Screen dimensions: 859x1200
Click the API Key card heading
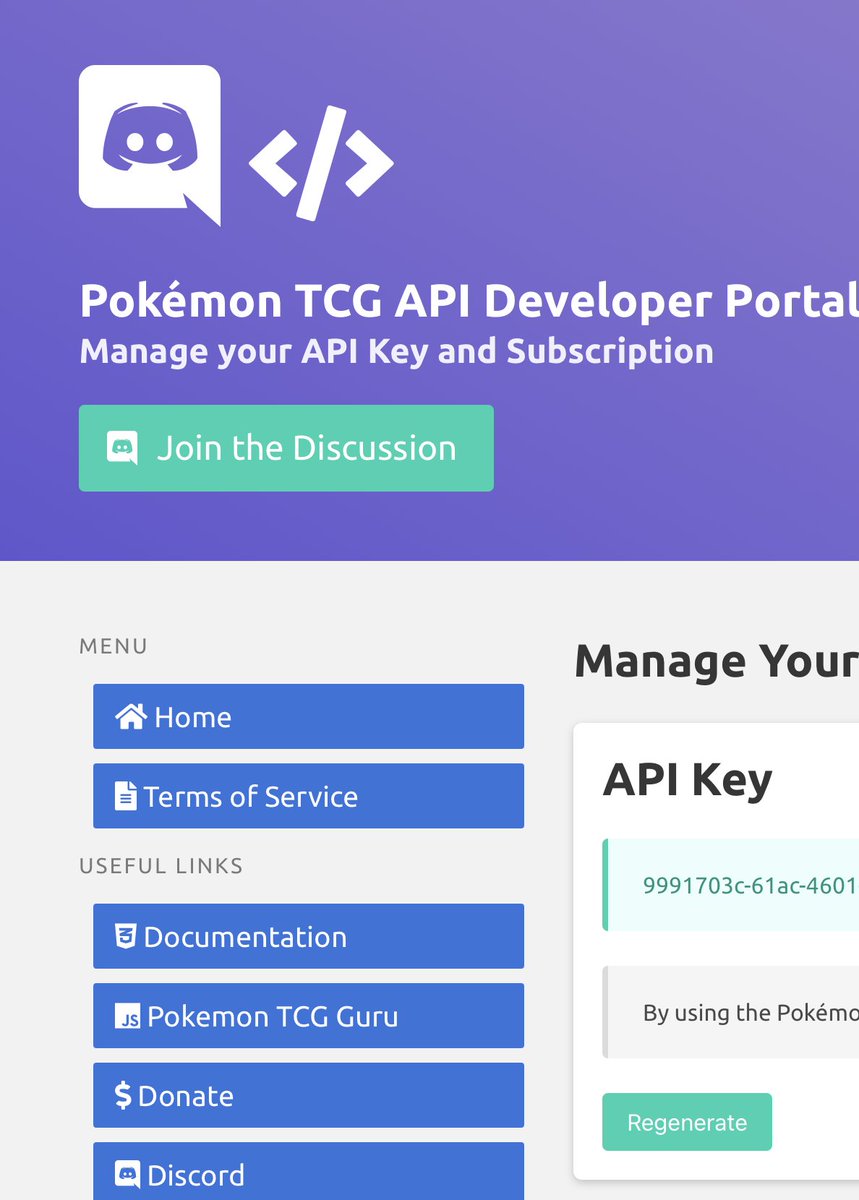688,780
